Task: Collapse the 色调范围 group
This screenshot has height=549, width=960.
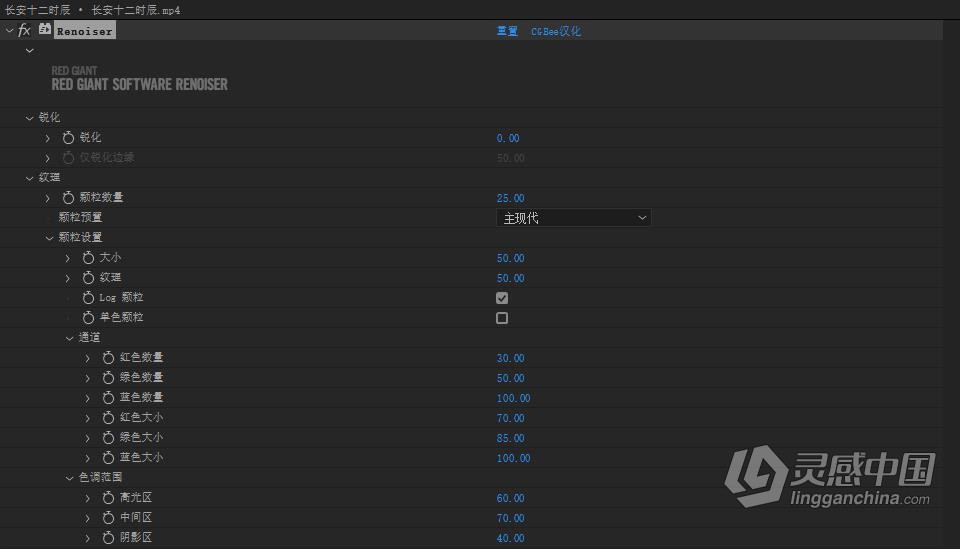Action: pos(70,478)
